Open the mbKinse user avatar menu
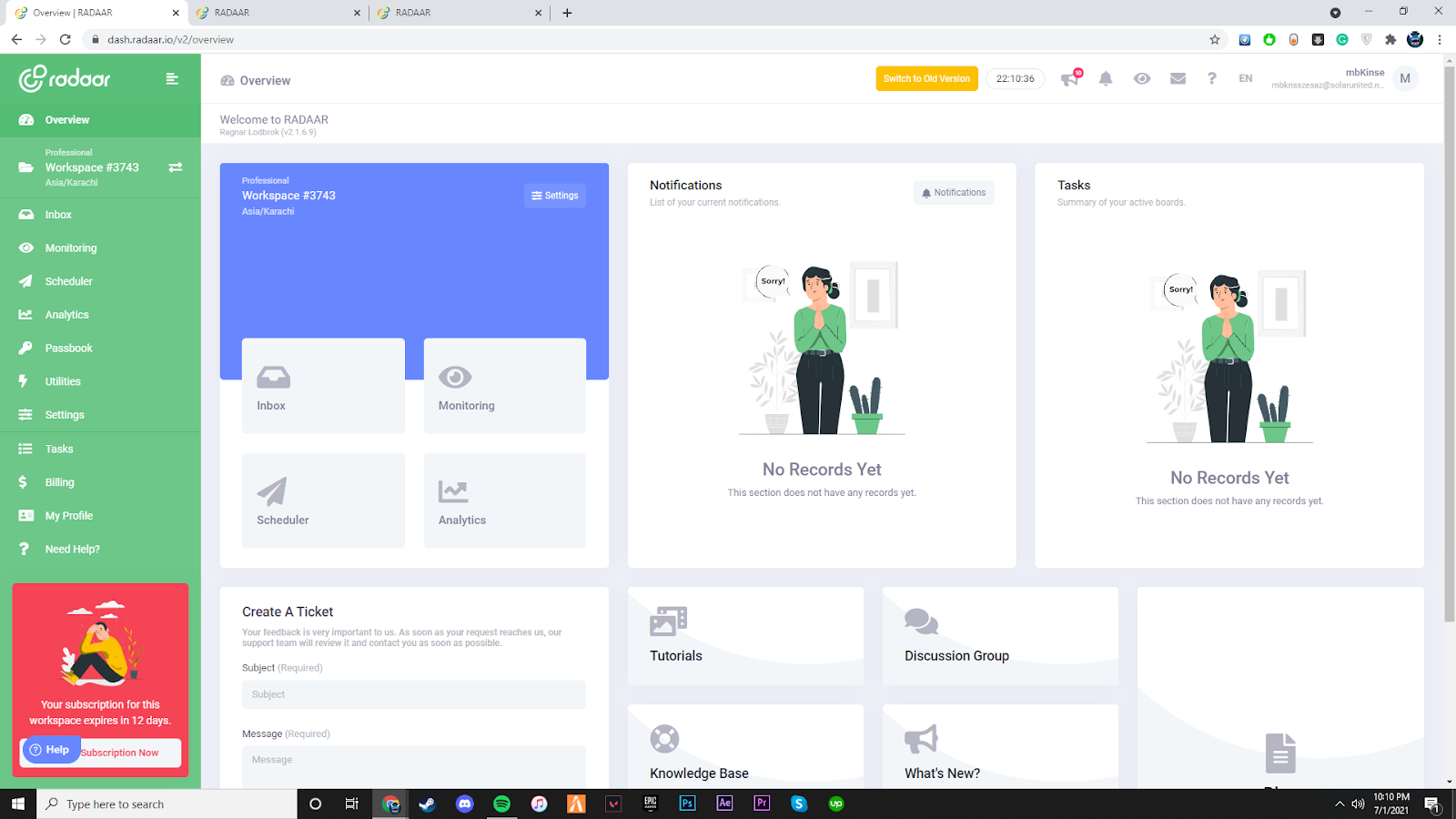1456x819 pixels. (x=1405, y=78)
